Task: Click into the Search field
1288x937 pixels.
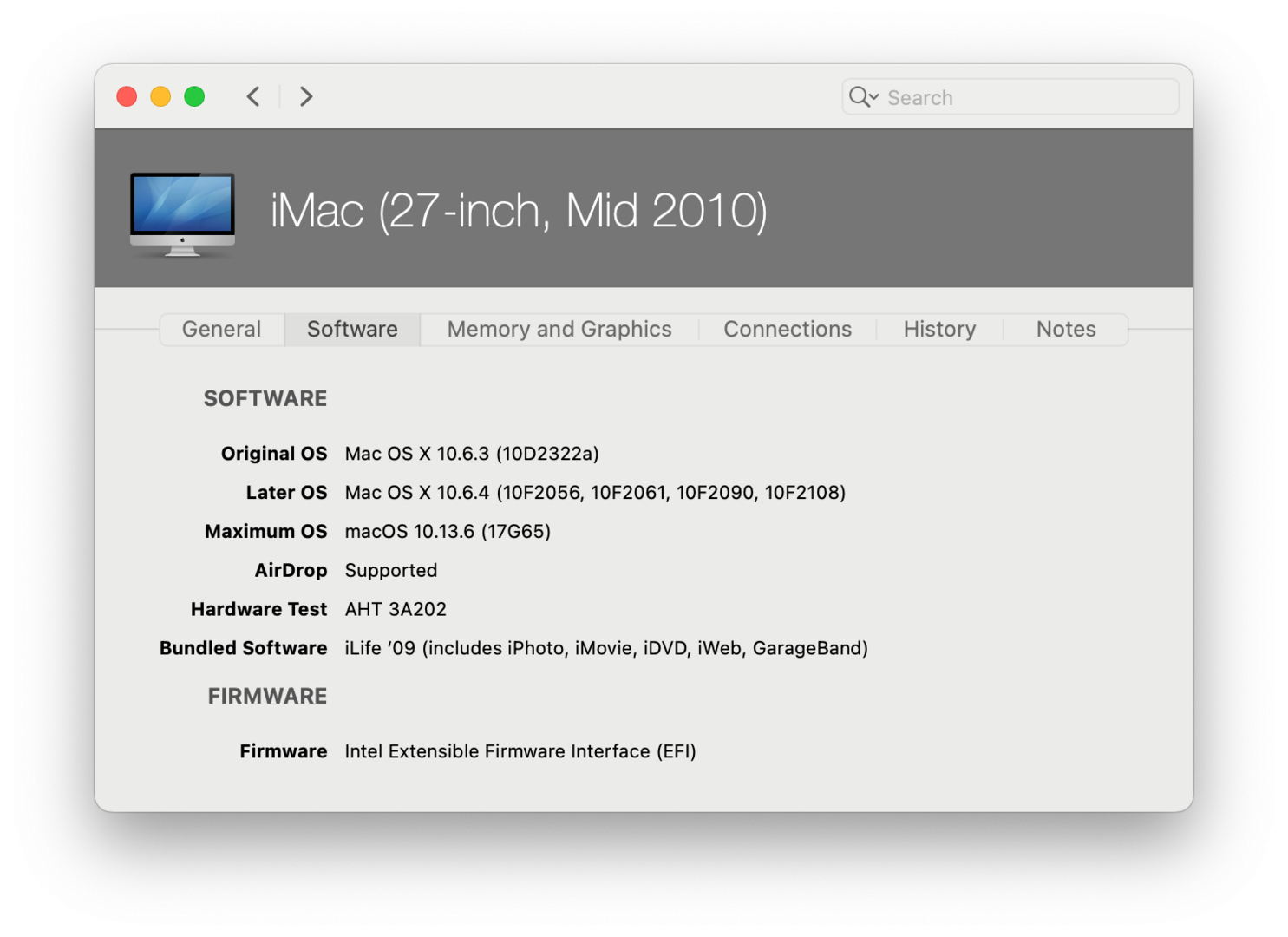Action: 1010,96
